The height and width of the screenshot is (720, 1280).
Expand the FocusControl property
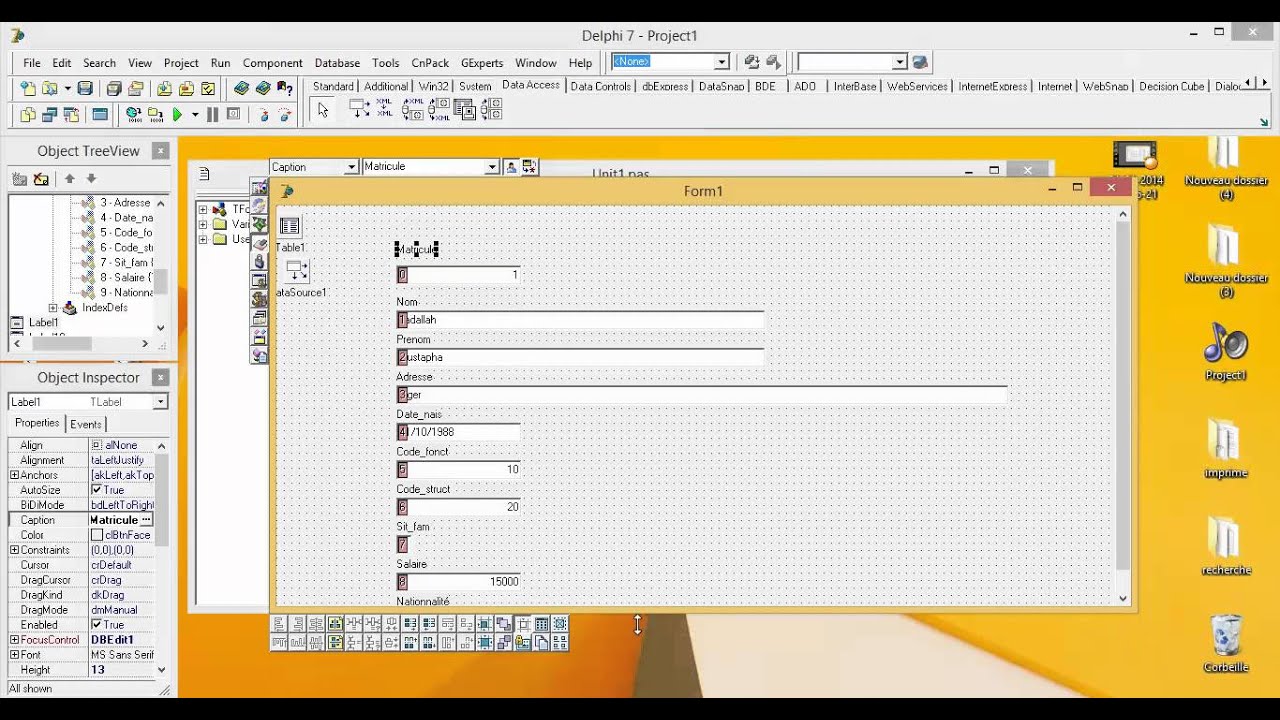[14, 640]
